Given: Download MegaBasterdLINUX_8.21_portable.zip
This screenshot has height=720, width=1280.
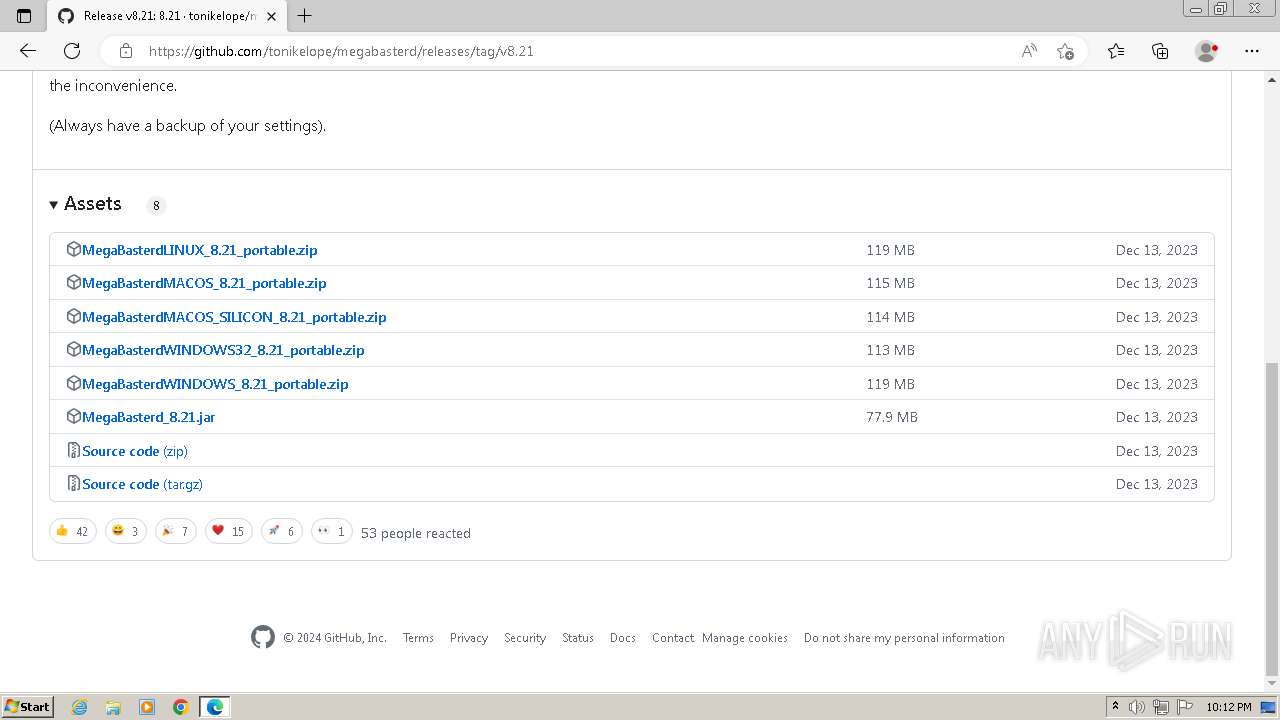Looking at the screenshot, I should pyautogui.click(x=200, y=250).
